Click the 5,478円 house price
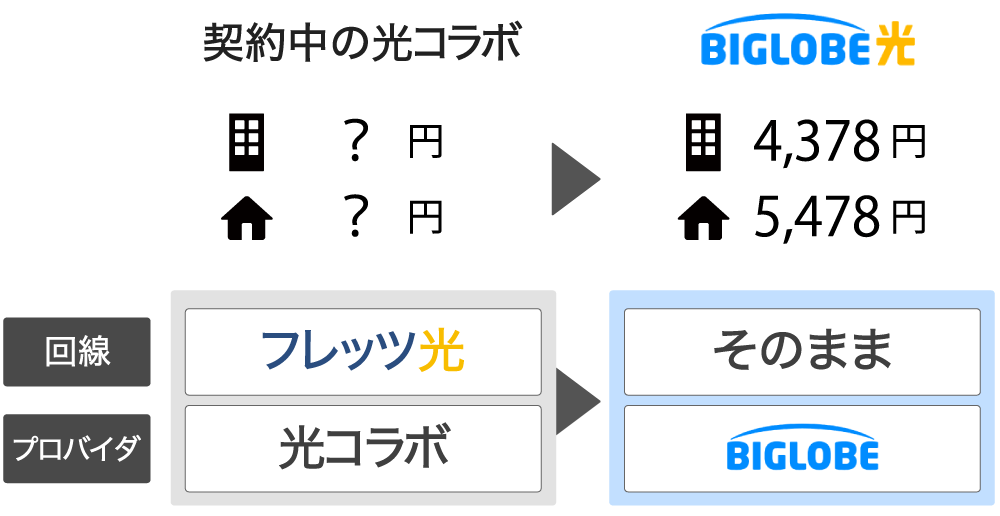 point(839,217)
